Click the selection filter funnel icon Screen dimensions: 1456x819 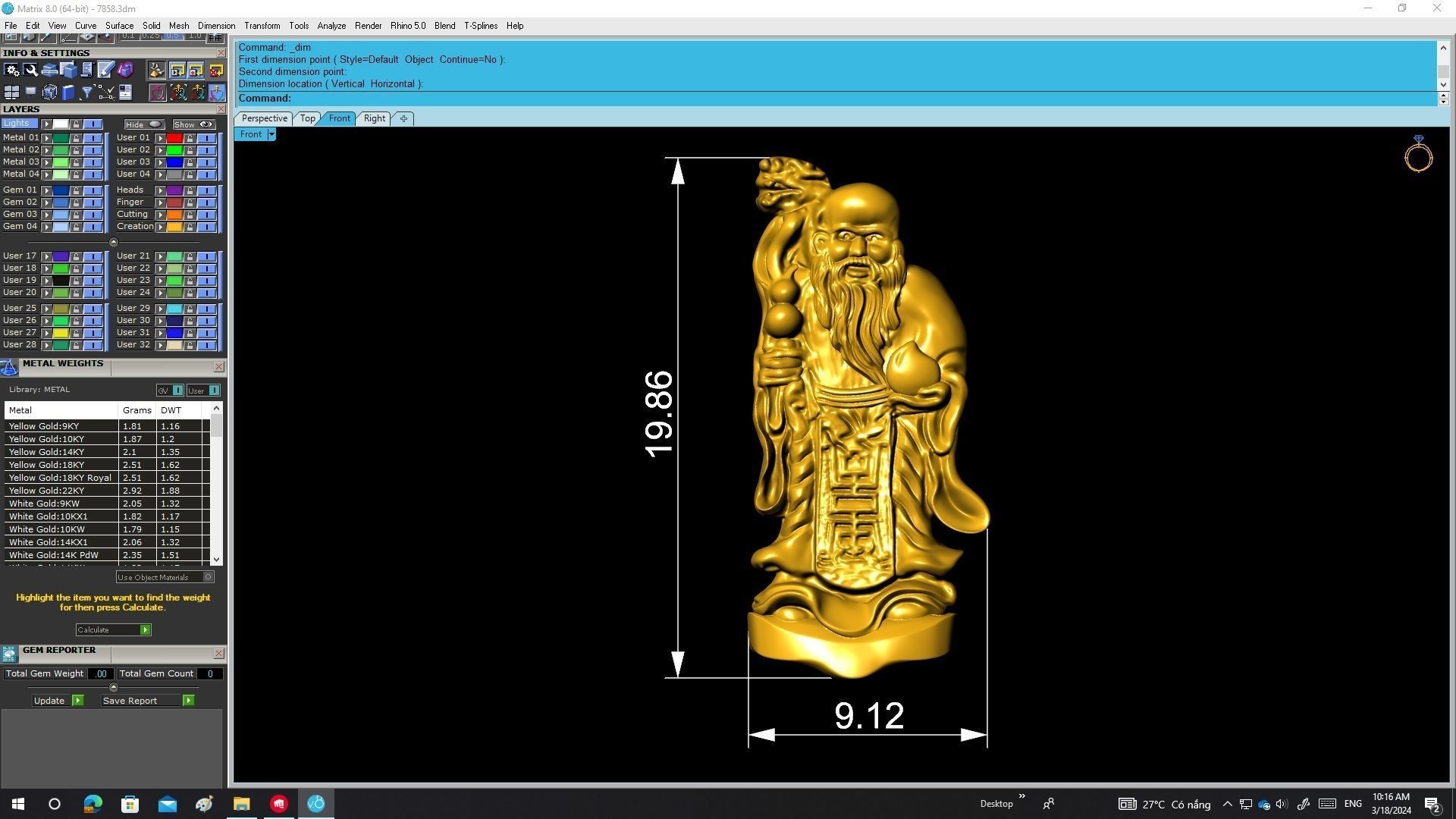pos(86,93)
